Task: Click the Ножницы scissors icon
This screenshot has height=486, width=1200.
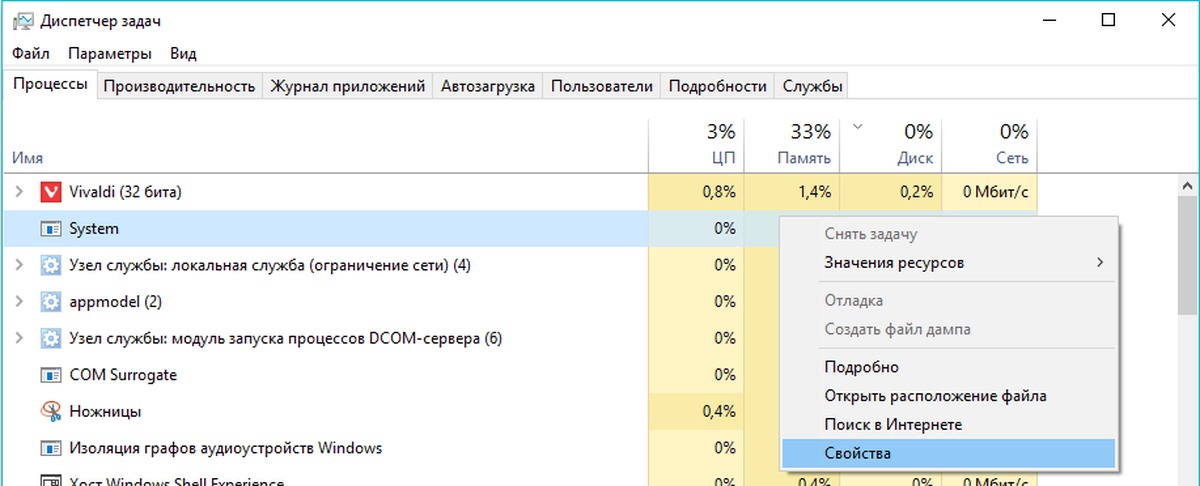Action: pyautogui.click(x=50, y=411)
